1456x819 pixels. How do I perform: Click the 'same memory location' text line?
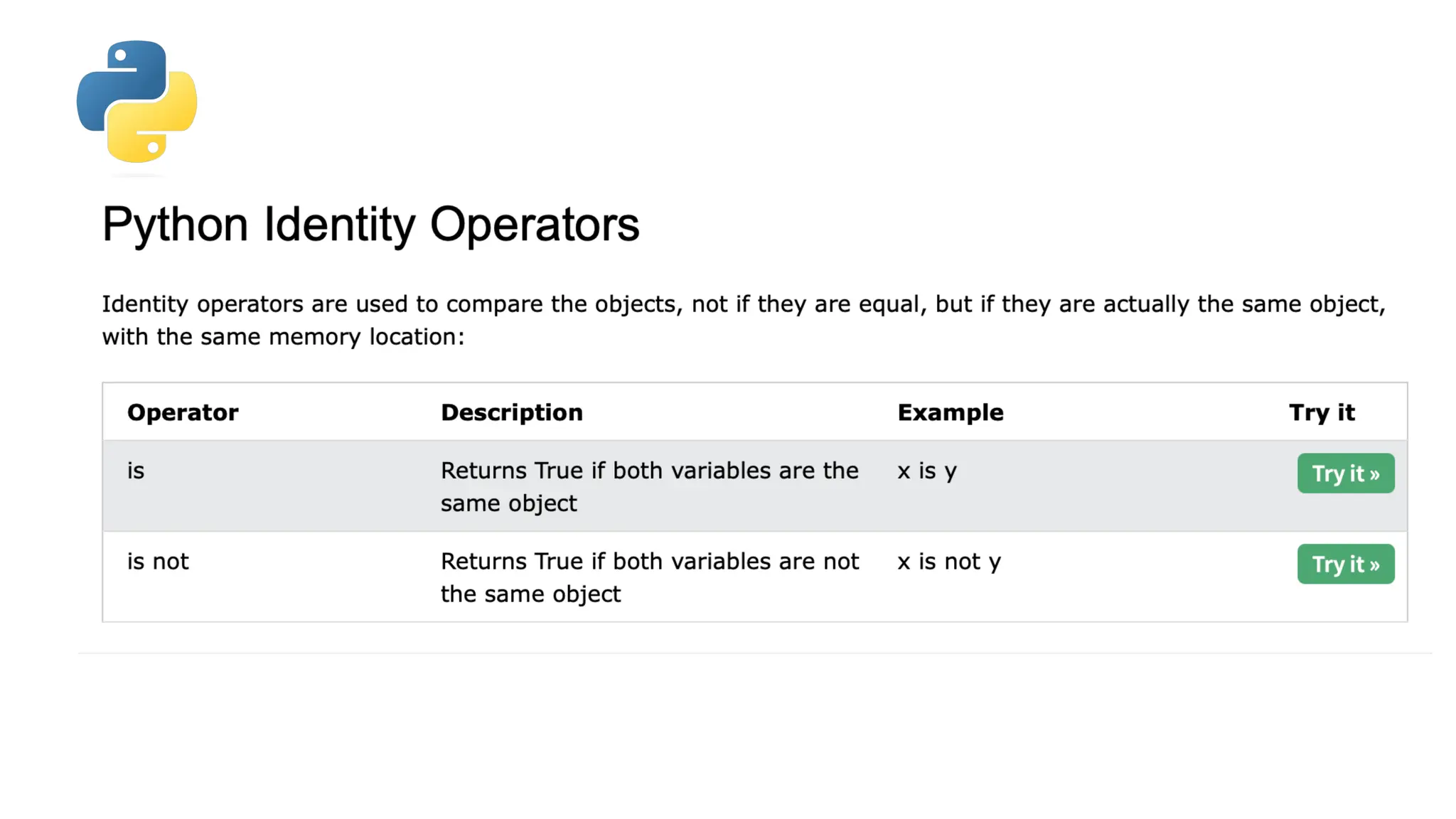click(283, 336)
